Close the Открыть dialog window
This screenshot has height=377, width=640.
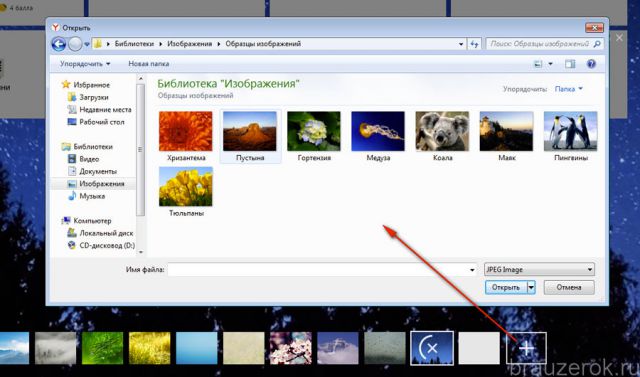click(x=594, y=28)
